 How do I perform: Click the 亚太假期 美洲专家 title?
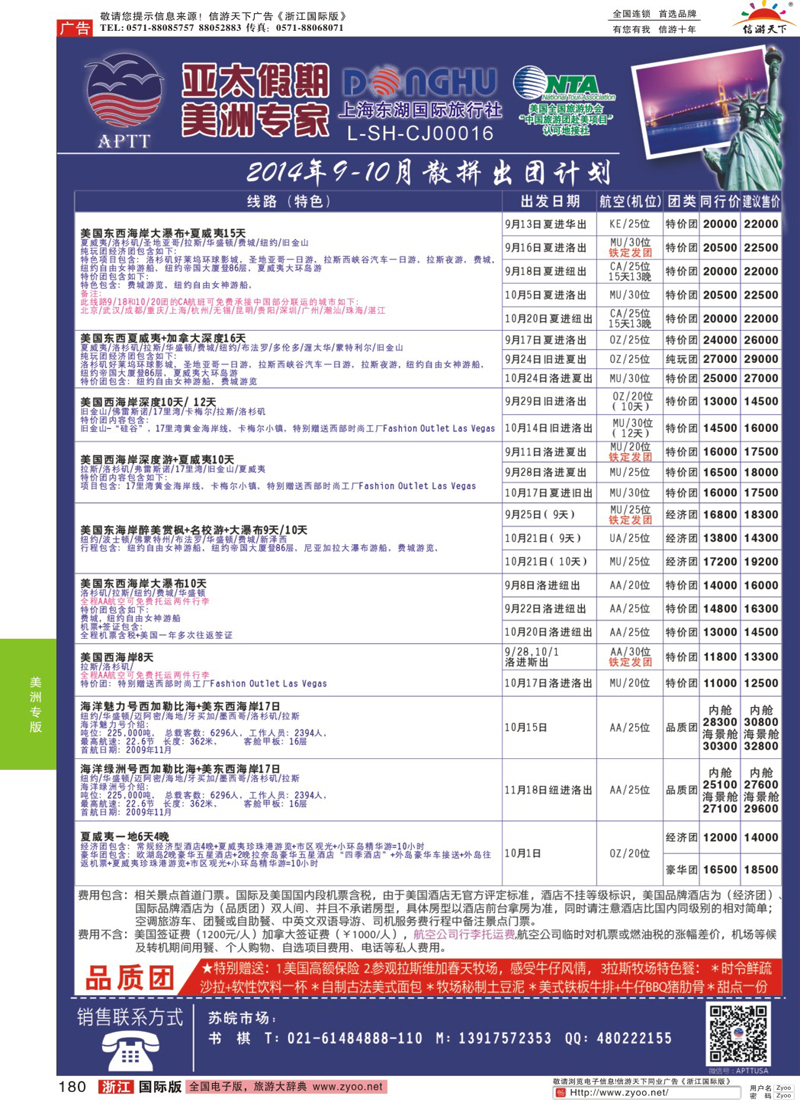[x=255, y=100]
